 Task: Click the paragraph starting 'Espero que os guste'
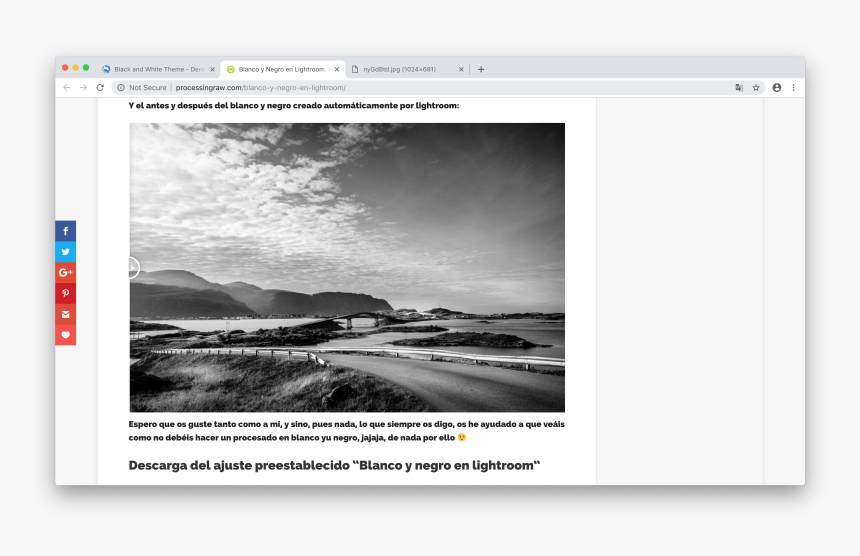(347, 431)
